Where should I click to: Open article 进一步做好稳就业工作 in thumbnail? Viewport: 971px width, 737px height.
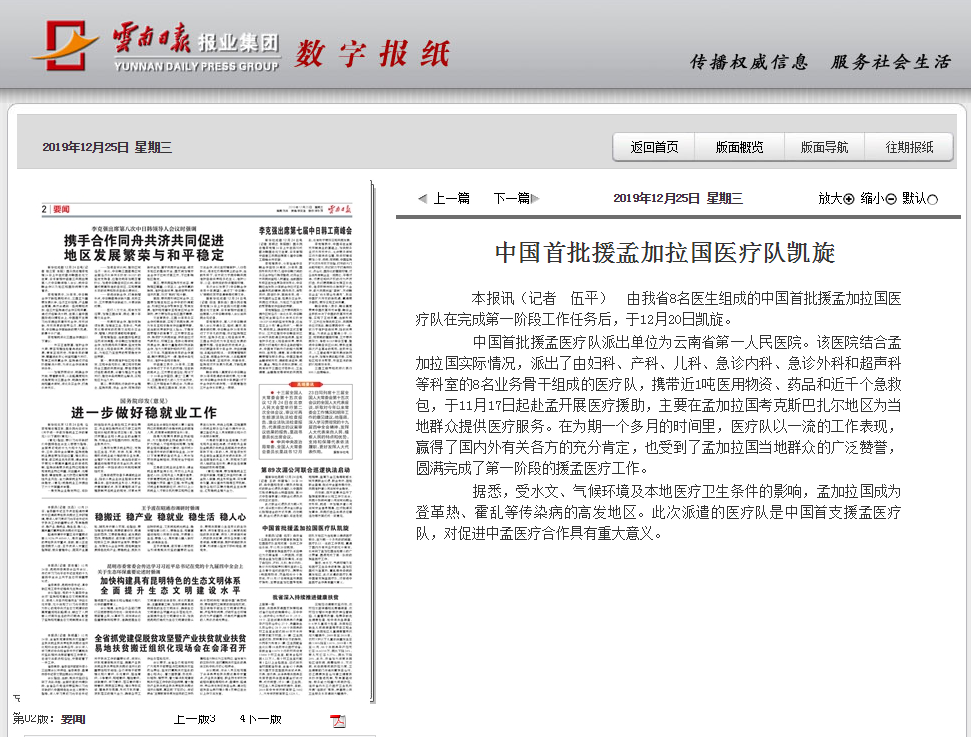click(x=144, y=412)
